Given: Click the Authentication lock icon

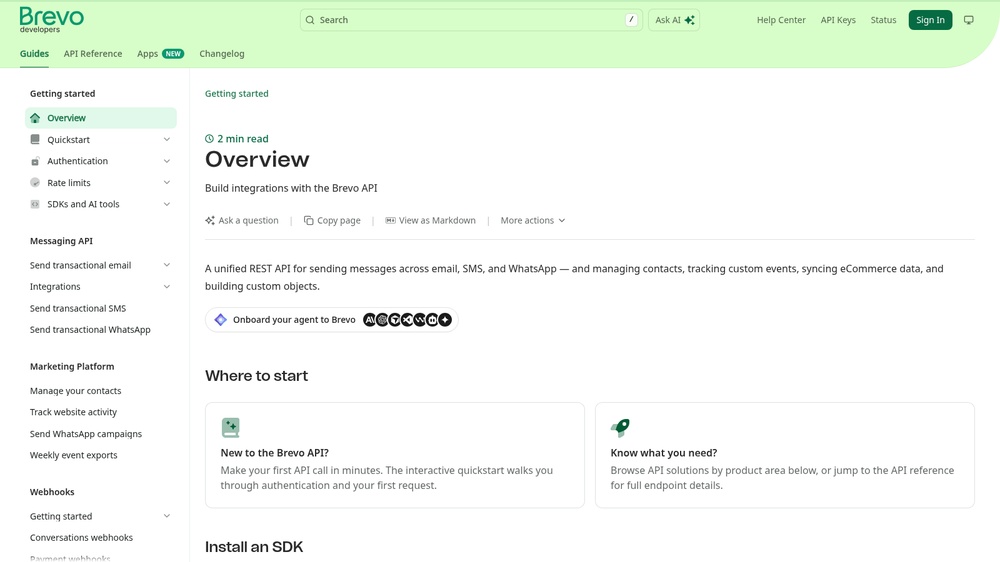Looking at the screenshot, I should coord(35,161).
